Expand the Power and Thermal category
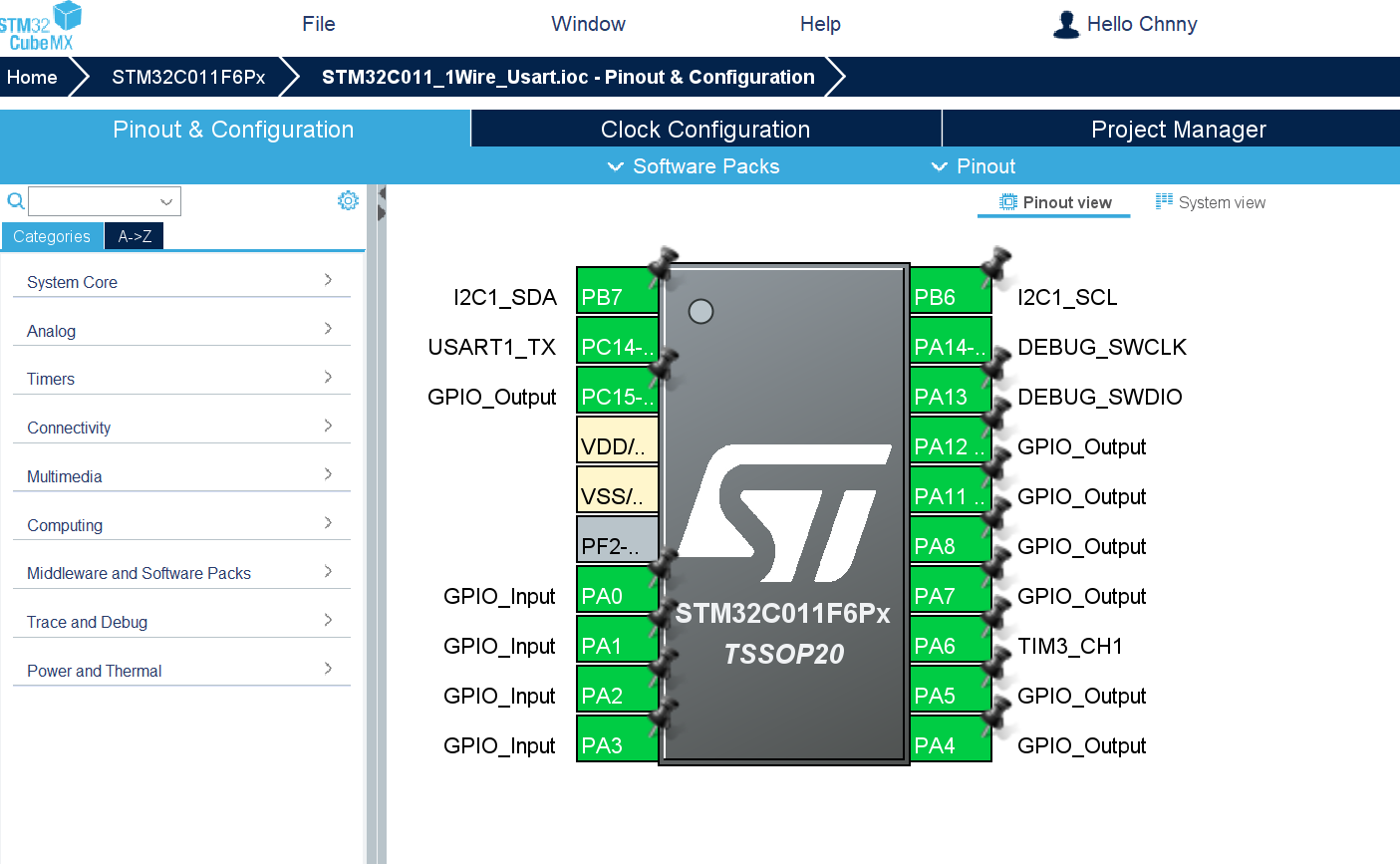Viewport: 1400px width, 864px height. 181,671
